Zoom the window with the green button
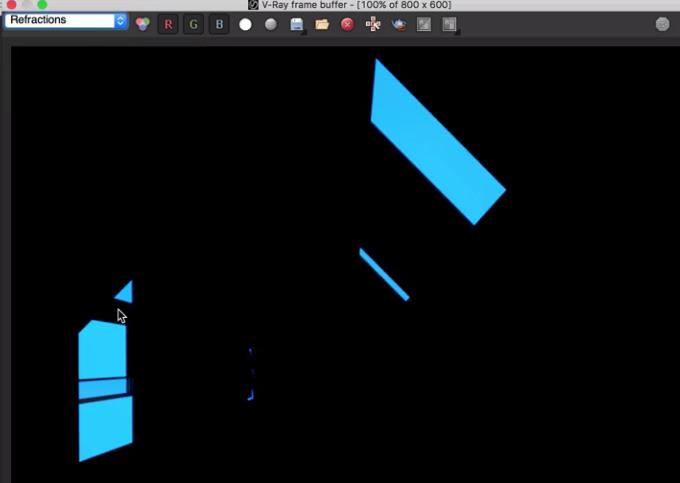This screenshot has width=680, height=483. tap(42, 4)
